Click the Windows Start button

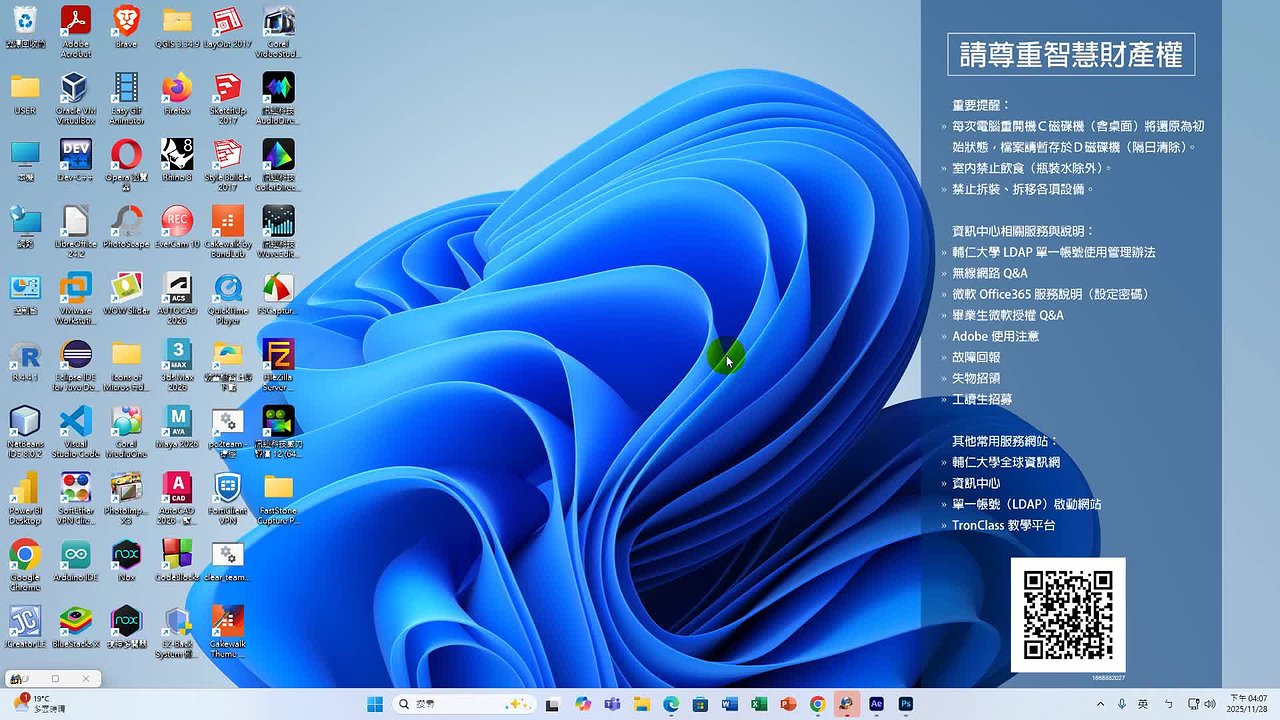click(375, 704)
